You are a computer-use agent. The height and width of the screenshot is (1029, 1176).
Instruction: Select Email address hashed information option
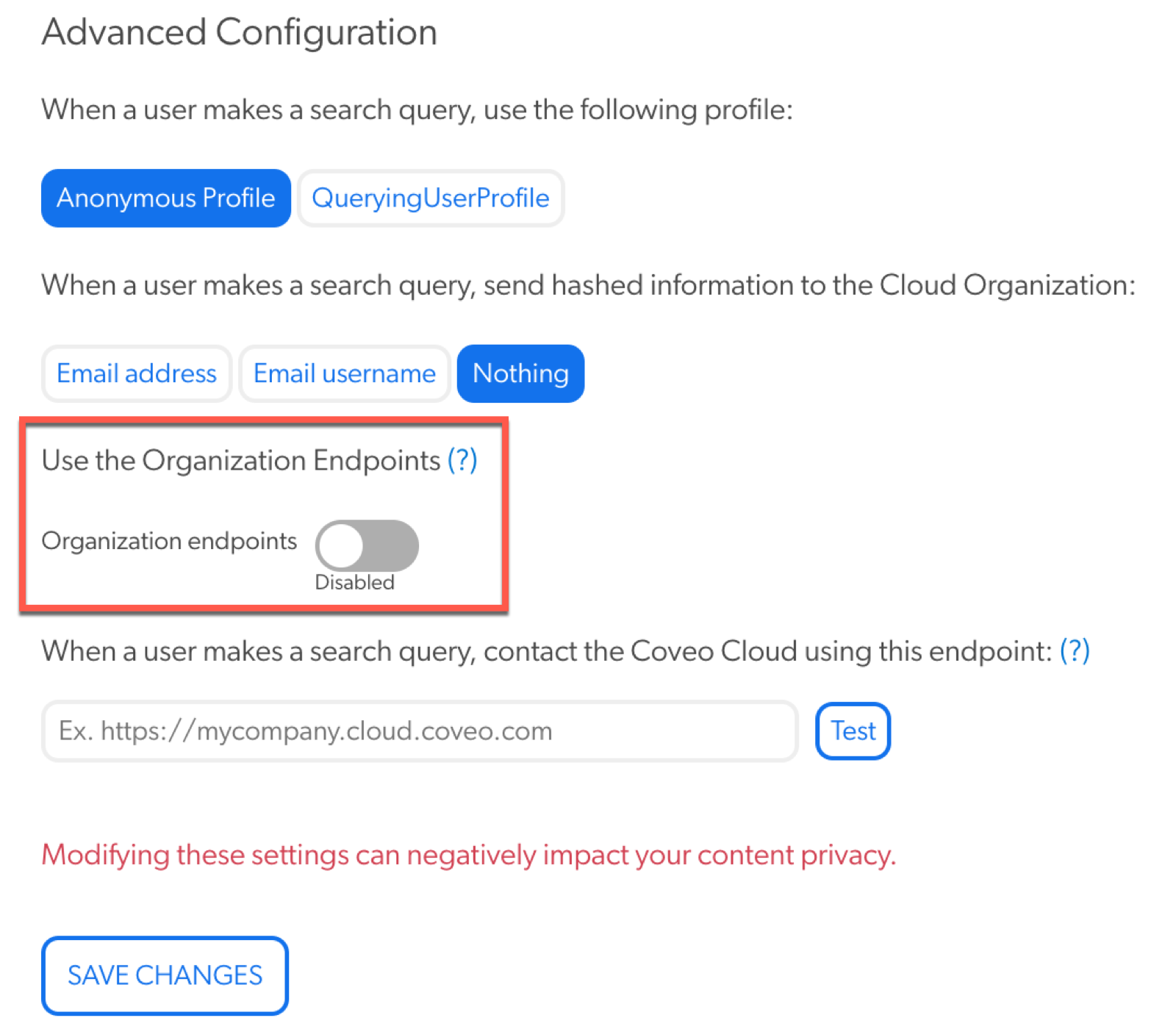[x=137, y=373]
